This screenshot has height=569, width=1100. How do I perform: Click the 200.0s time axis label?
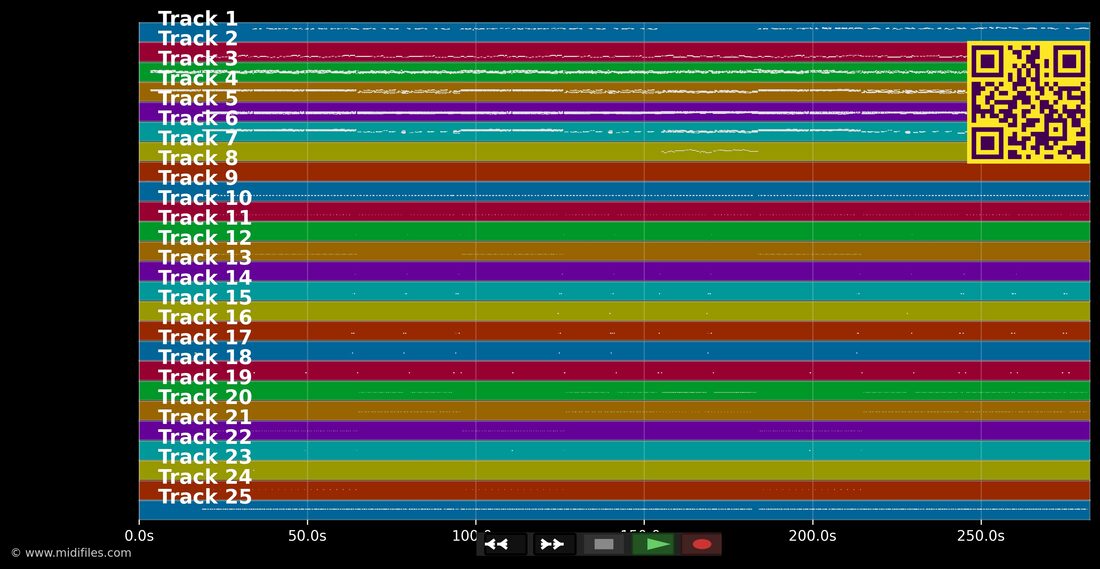(812, 537)
